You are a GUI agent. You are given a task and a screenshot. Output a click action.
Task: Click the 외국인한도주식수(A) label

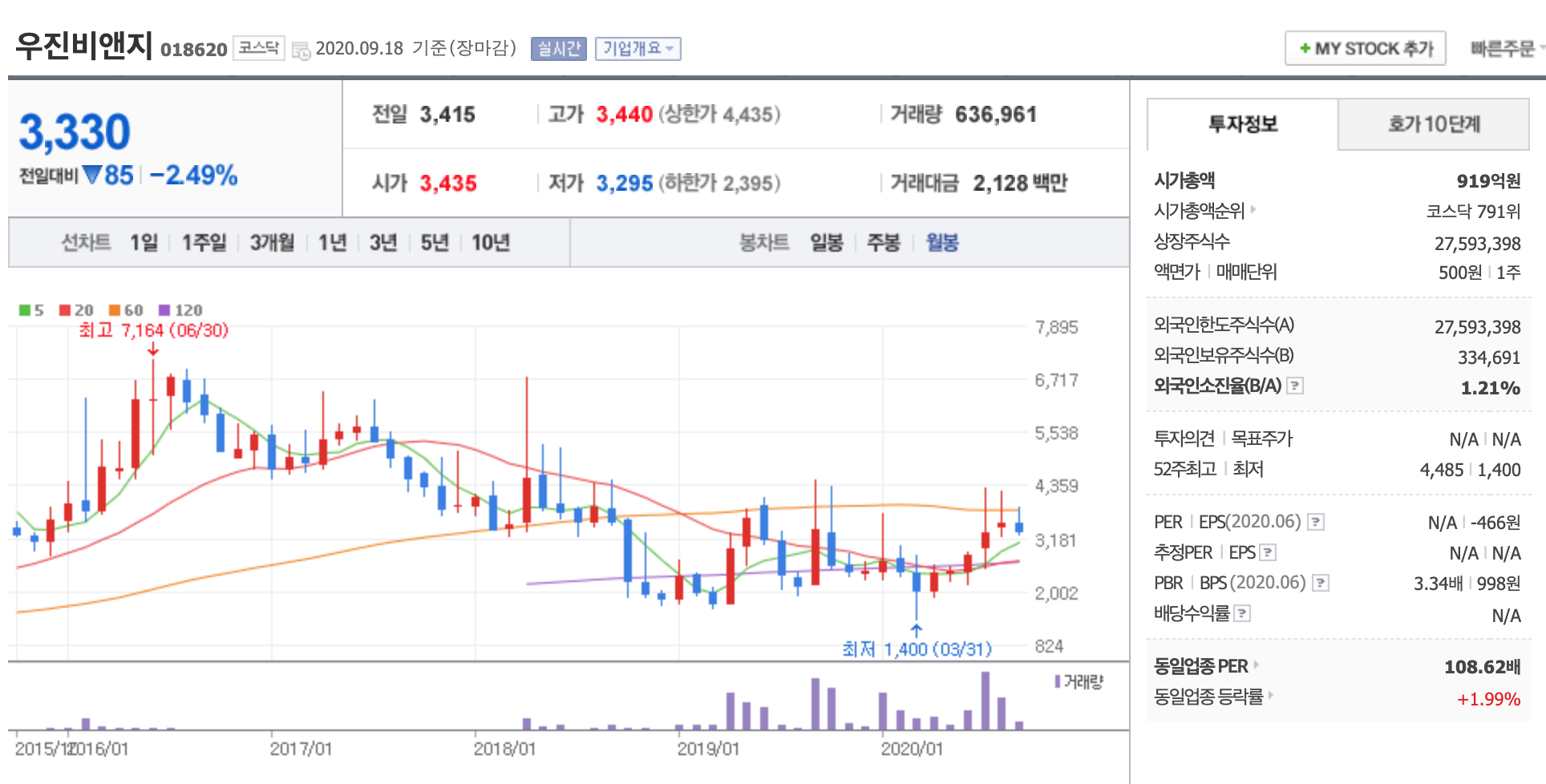1224,325
